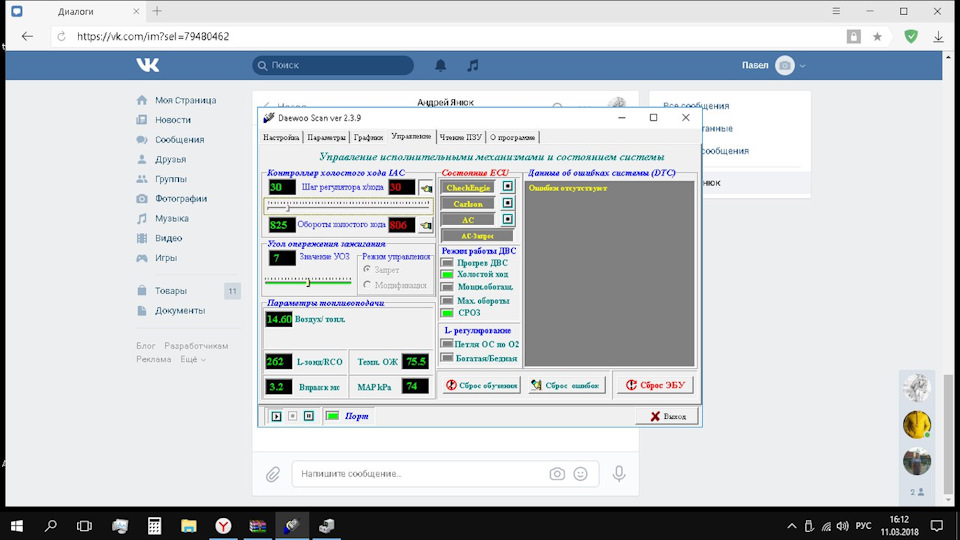The image size is (960, 540).
Task: Open the Параметры tab
Action: 326,137
